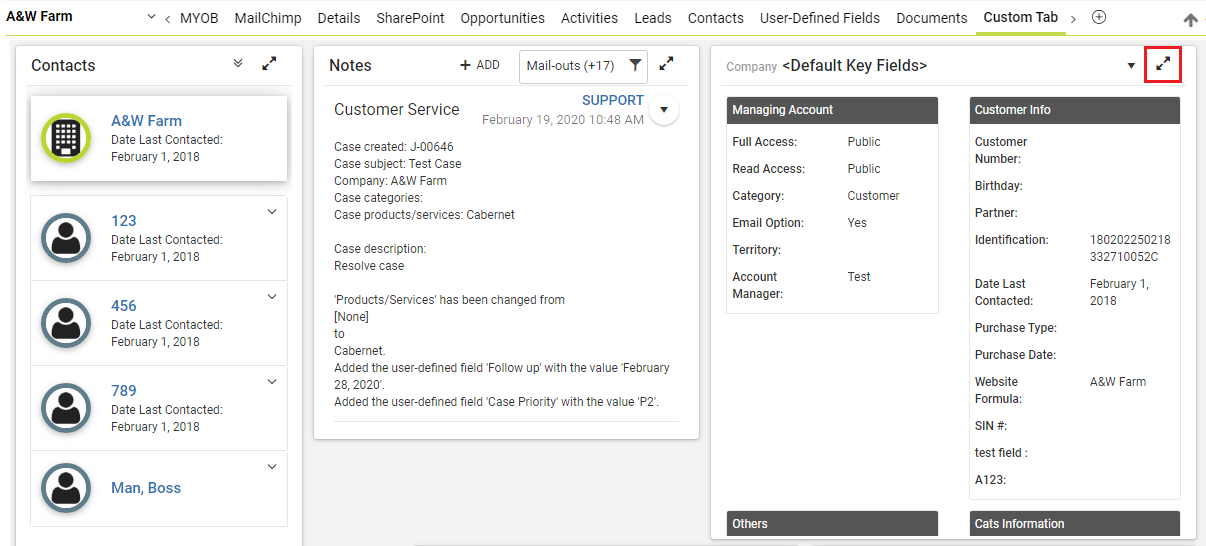Expand the Company key fields panel
This screenshot has height=546, width=1206.
click(1163, 64)
